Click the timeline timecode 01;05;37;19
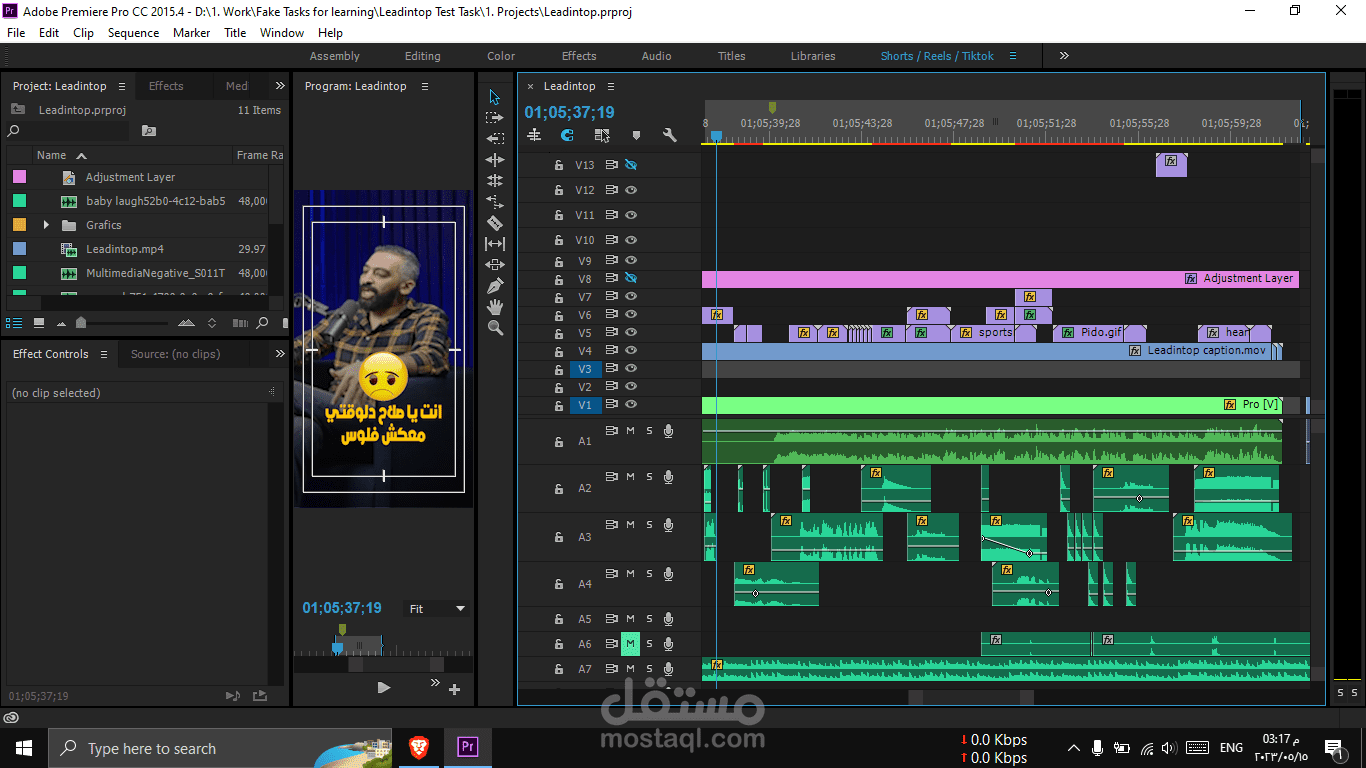The width and height of the screenshot is (1366, 768). pyautogui.click(x=569, y=112)
